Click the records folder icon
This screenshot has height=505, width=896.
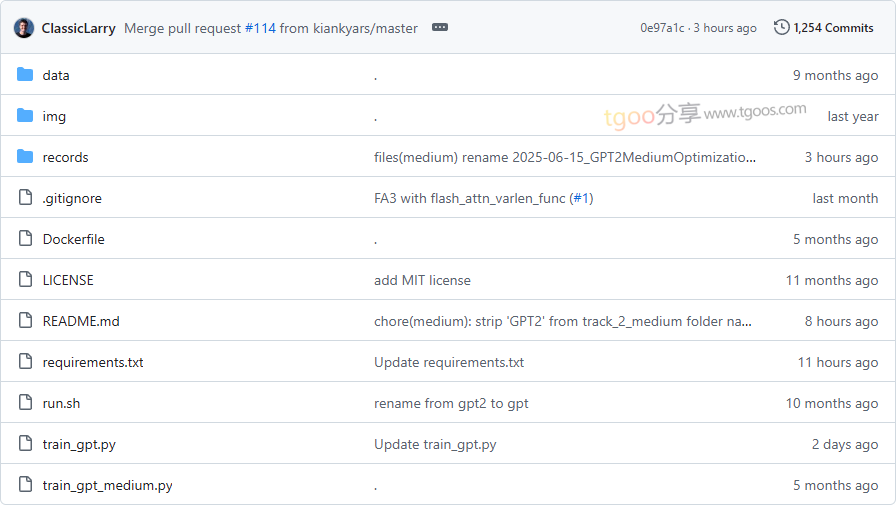(x=25, y=157)
